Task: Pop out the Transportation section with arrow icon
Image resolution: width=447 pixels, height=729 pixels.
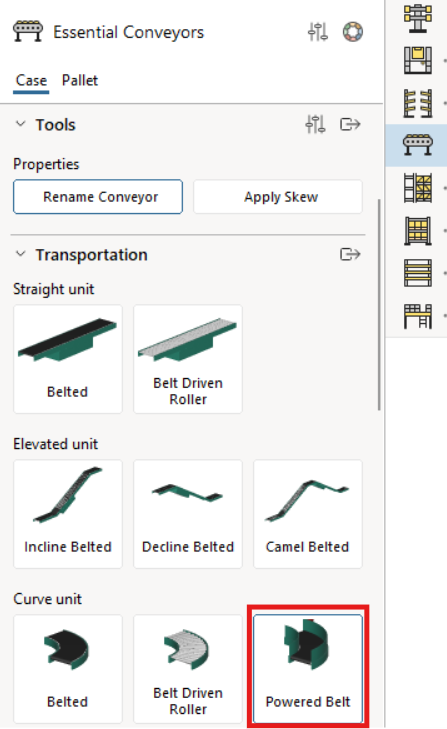Action: pos(350,254)
